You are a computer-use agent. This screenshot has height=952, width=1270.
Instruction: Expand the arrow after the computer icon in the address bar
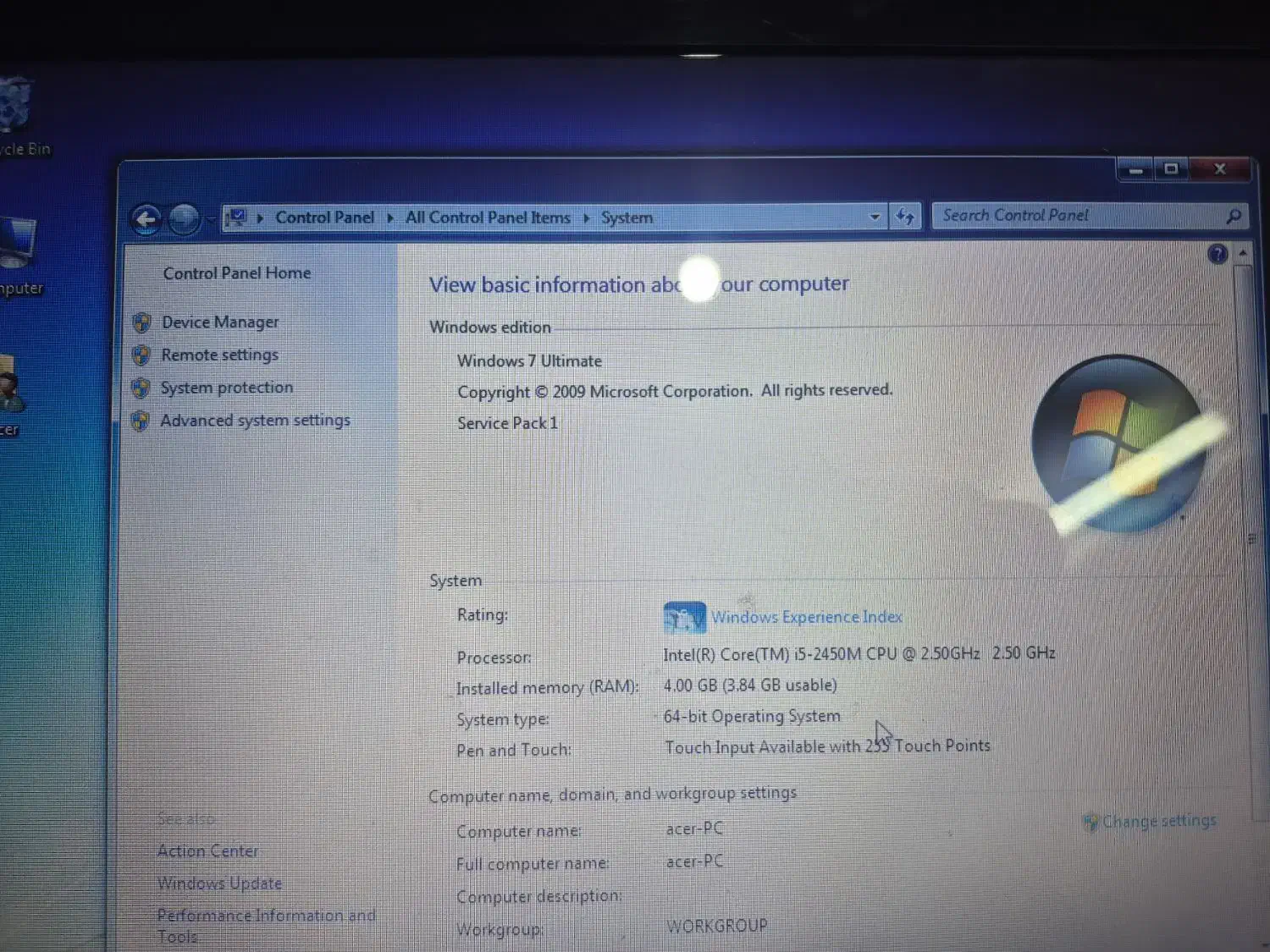[260, 218]
